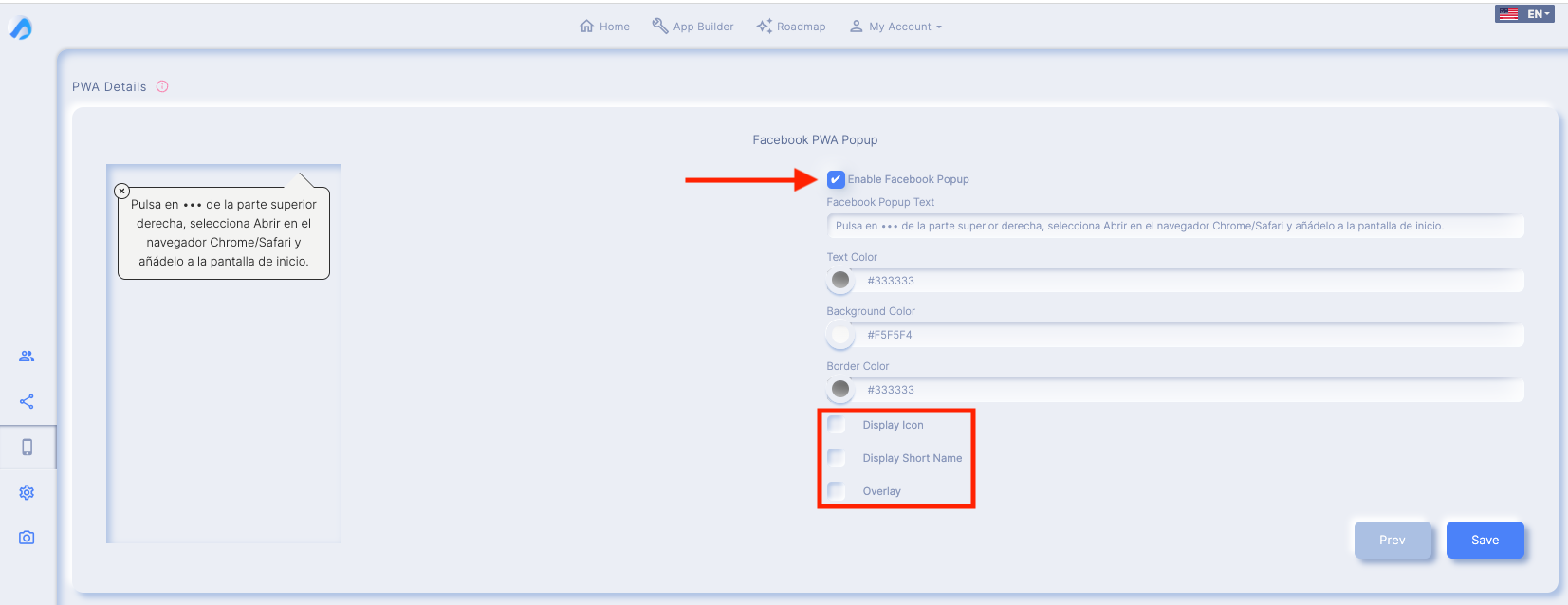This screenshot has width=1568, height=605.
Task: Open the camera icon in the sidebar
Action: (x=27, y=538)
